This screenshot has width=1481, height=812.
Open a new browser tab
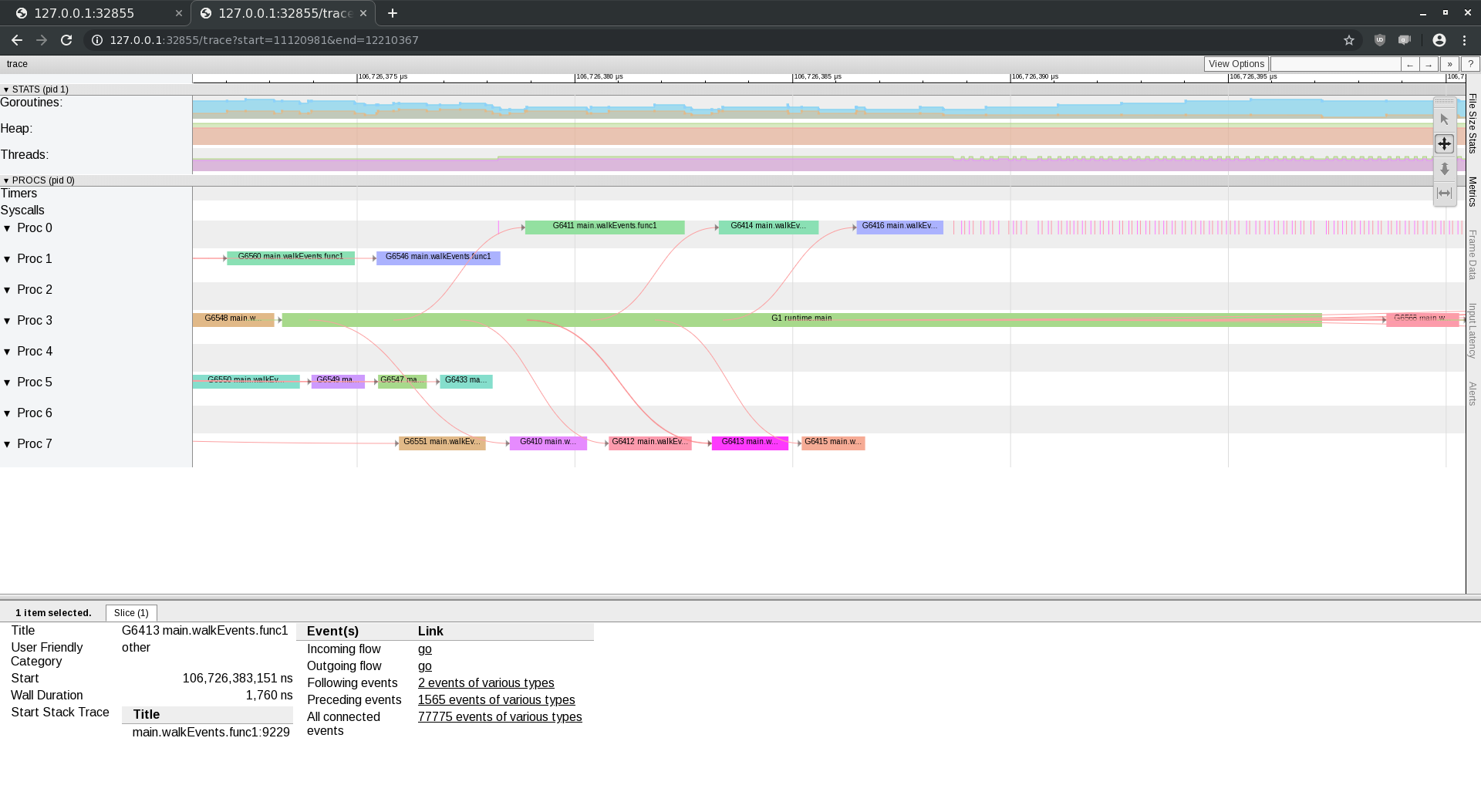[393, 13]
